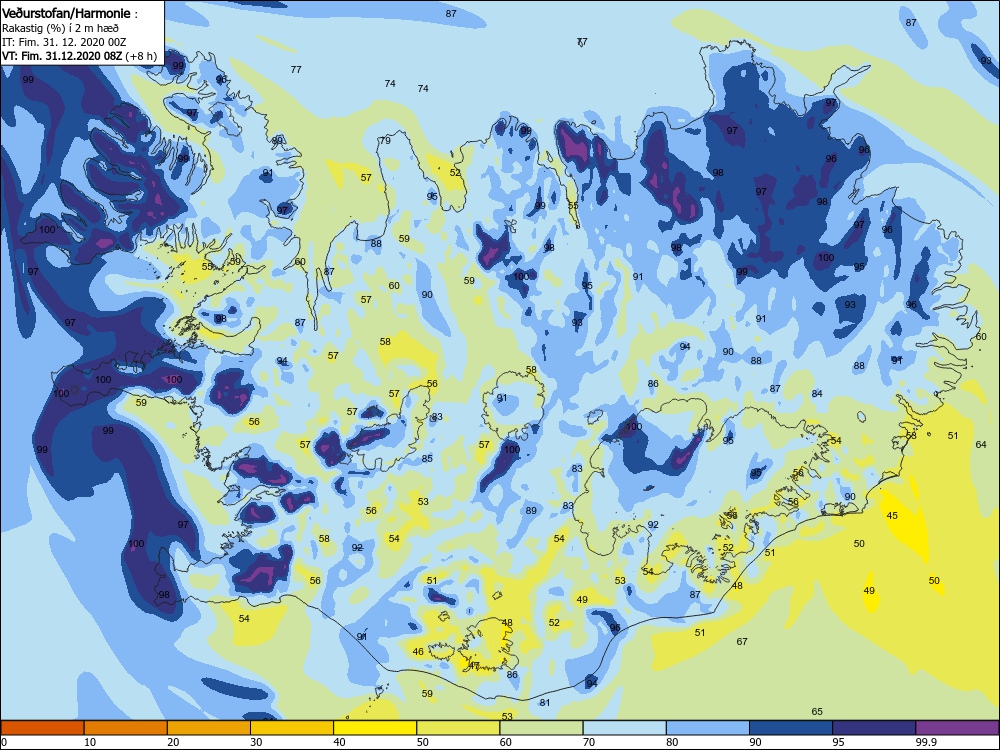Select the 'IT: Fim. 31. 12. 2020 00Z' line
The image size is (1000, 750).
64,42
